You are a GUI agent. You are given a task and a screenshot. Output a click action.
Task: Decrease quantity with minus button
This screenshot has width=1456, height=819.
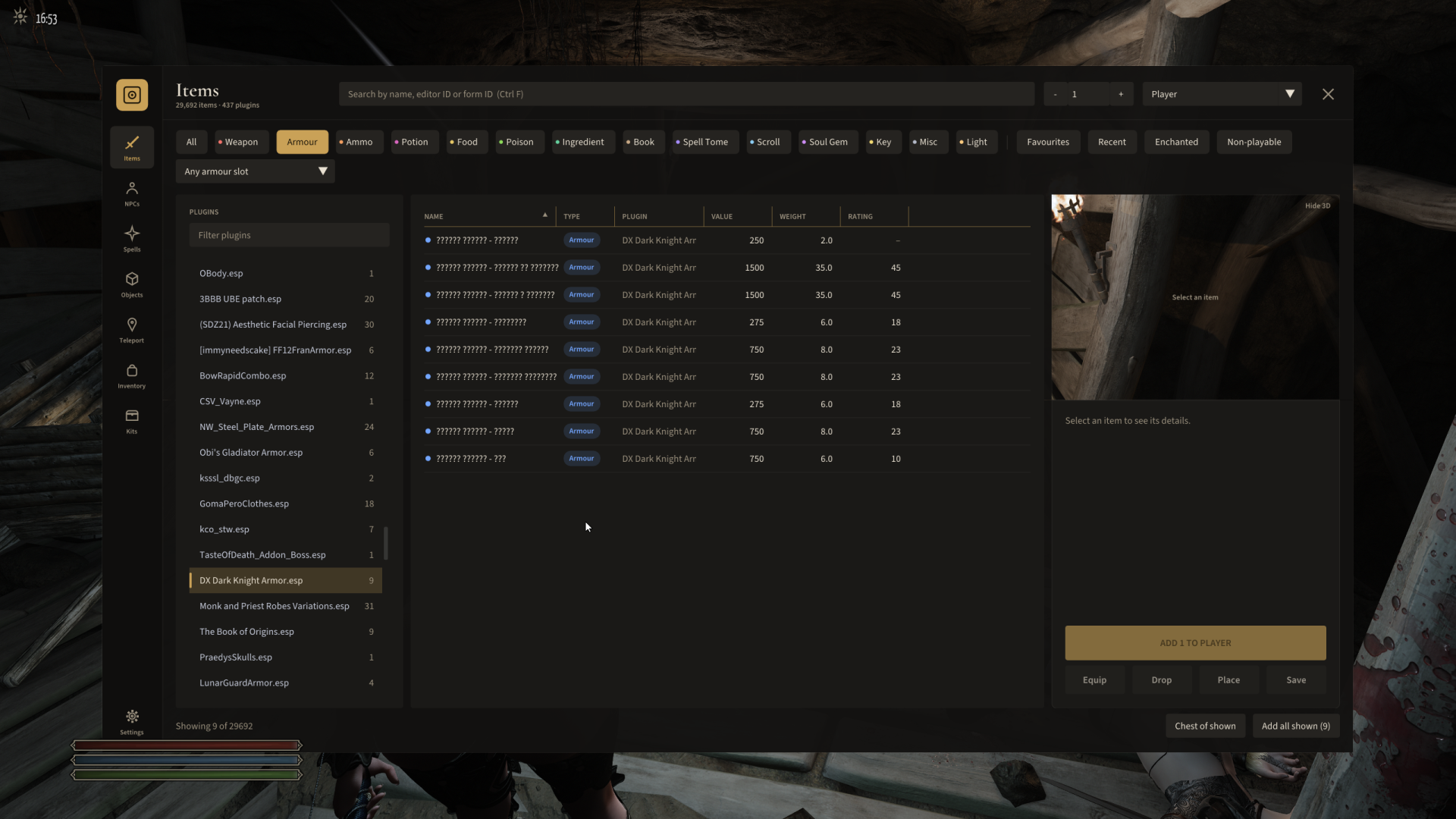(1055, 94)
